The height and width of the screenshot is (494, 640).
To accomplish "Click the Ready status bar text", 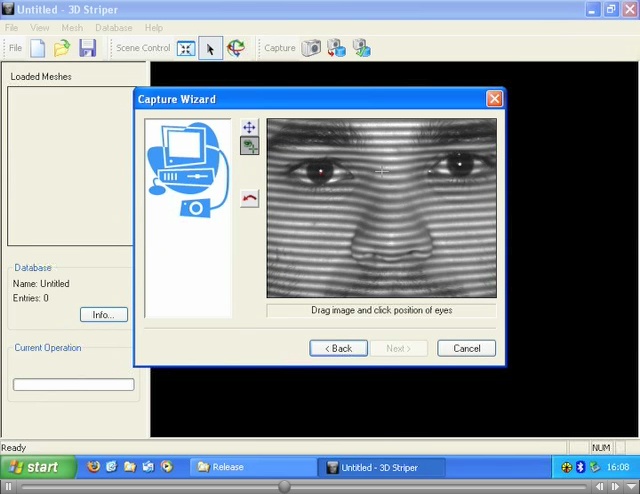I will pyautogui.click(x=13, y=448).
